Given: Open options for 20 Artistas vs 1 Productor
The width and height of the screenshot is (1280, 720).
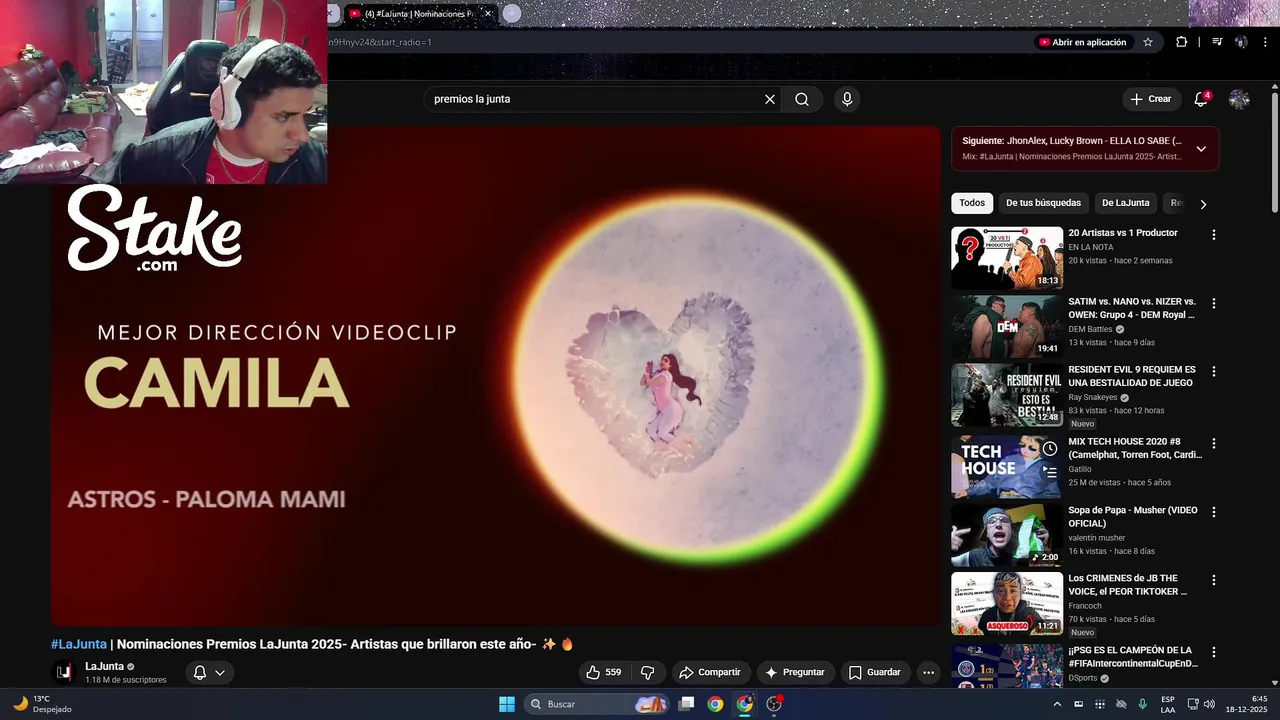Looking at the screenshot, I should coord(1214,235).
